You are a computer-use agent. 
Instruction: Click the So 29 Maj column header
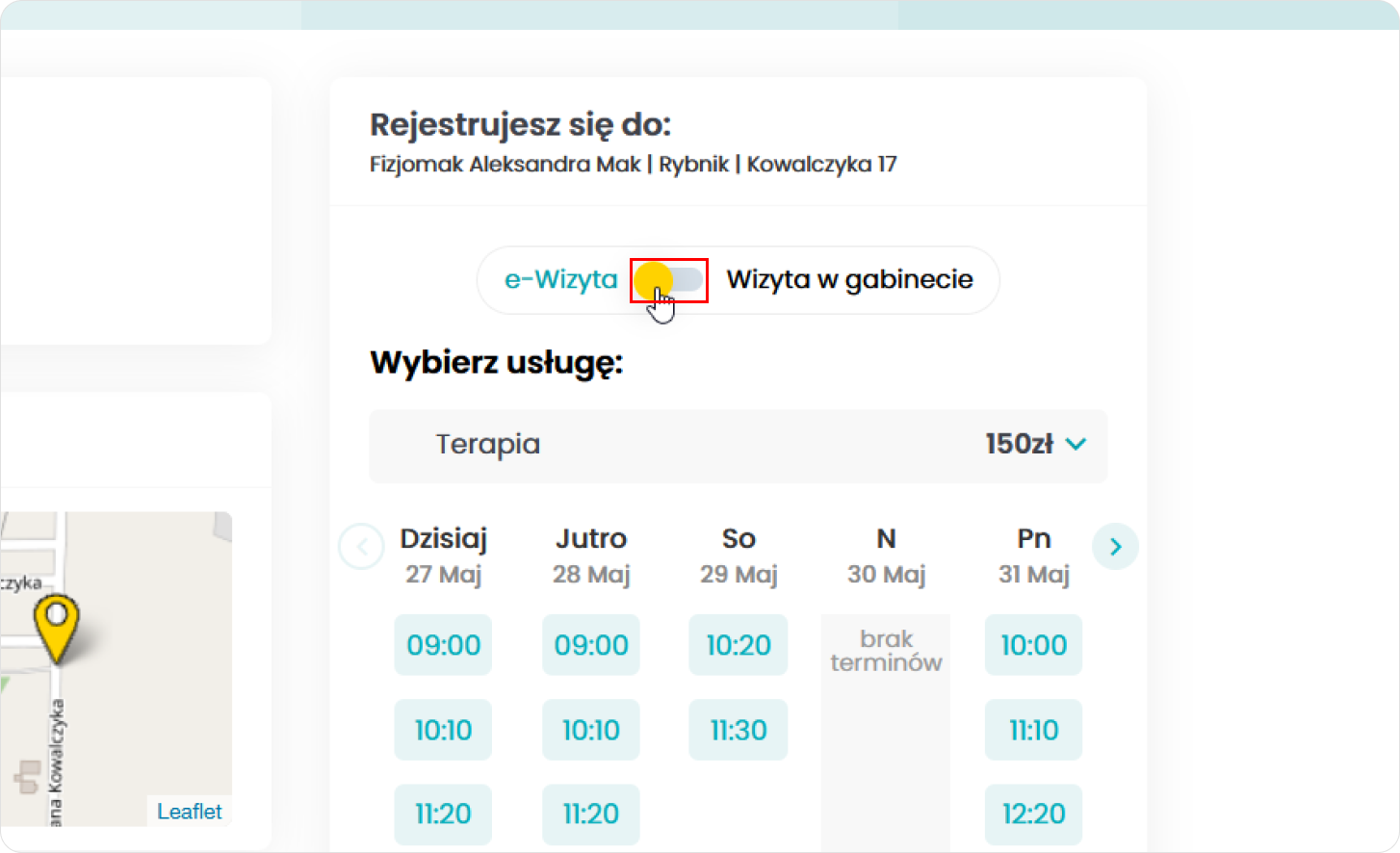(739, 556)
